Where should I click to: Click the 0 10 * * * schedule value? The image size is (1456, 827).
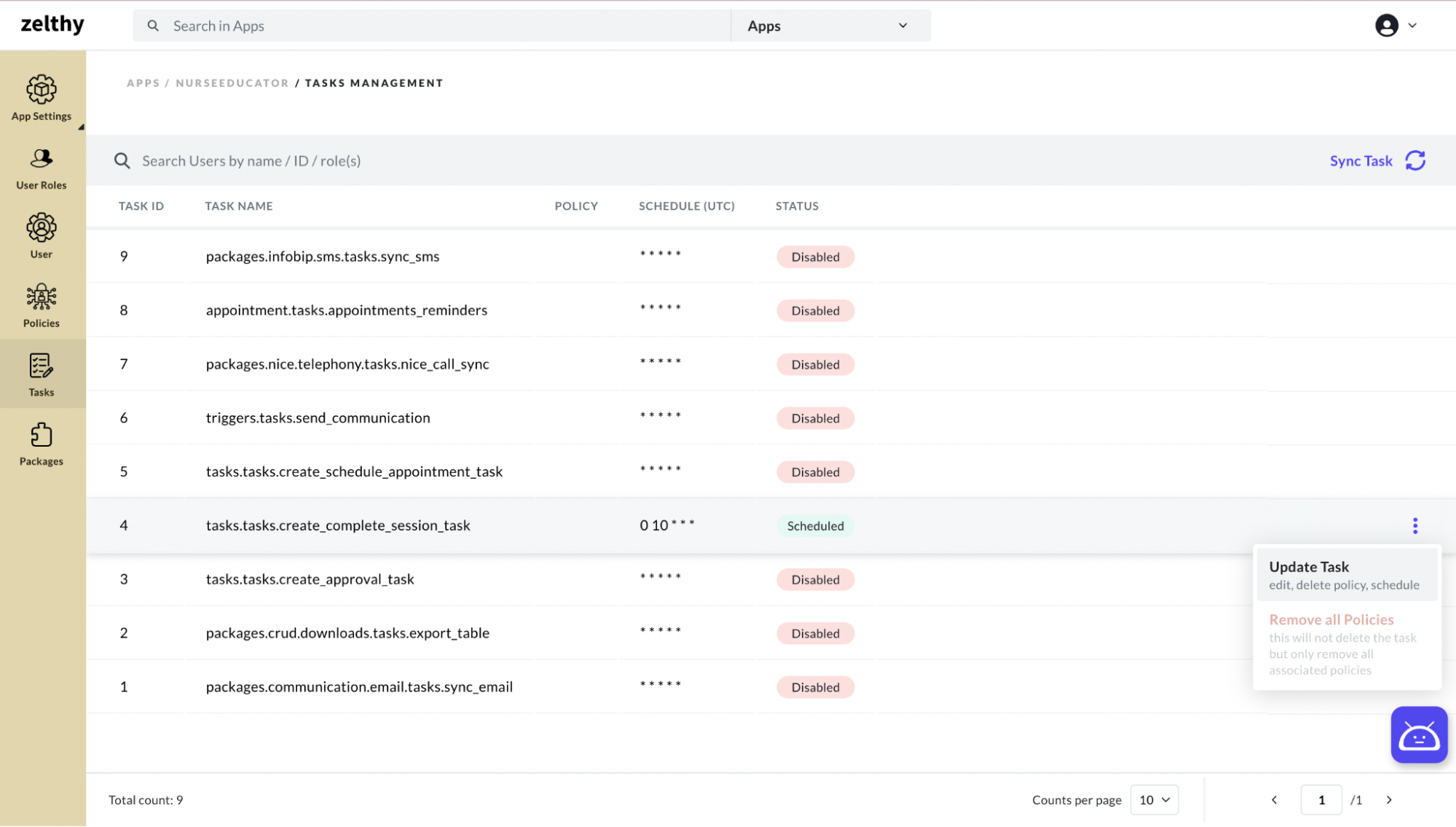point(667,525)
